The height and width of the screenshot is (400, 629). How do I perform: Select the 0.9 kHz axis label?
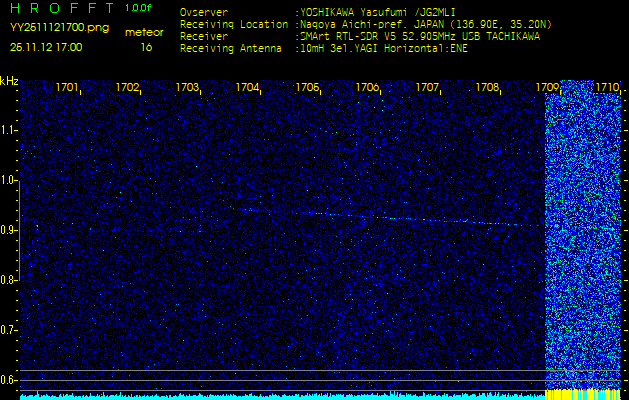tap(9, 230)
